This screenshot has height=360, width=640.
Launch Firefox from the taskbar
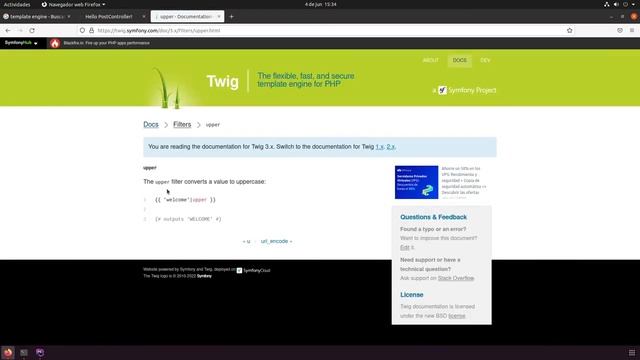[x=8, y=352]
